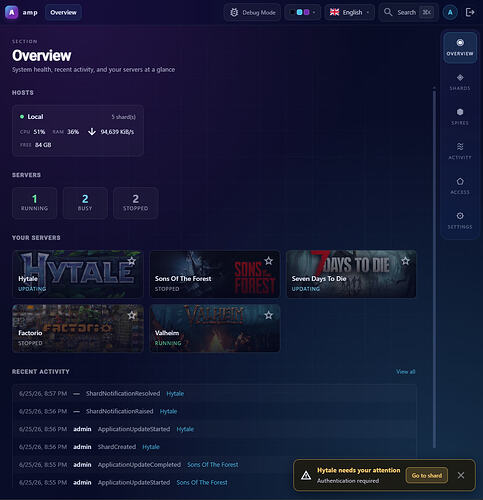Viewport: 483px width, 500px height.
Task: Click the 5 shard(s) label
Action: coord(123,117)
